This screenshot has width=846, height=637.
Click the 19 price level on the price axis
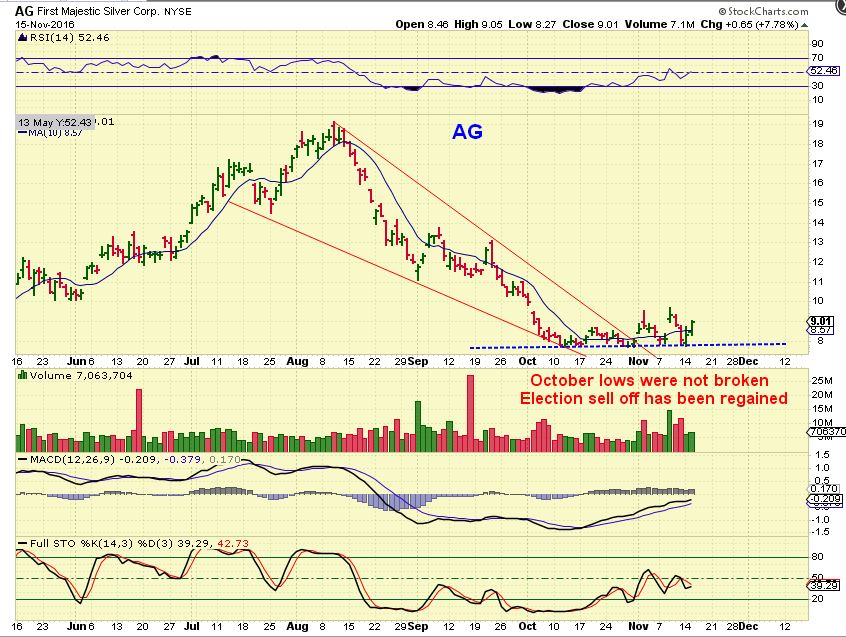(x=818, y=124)
